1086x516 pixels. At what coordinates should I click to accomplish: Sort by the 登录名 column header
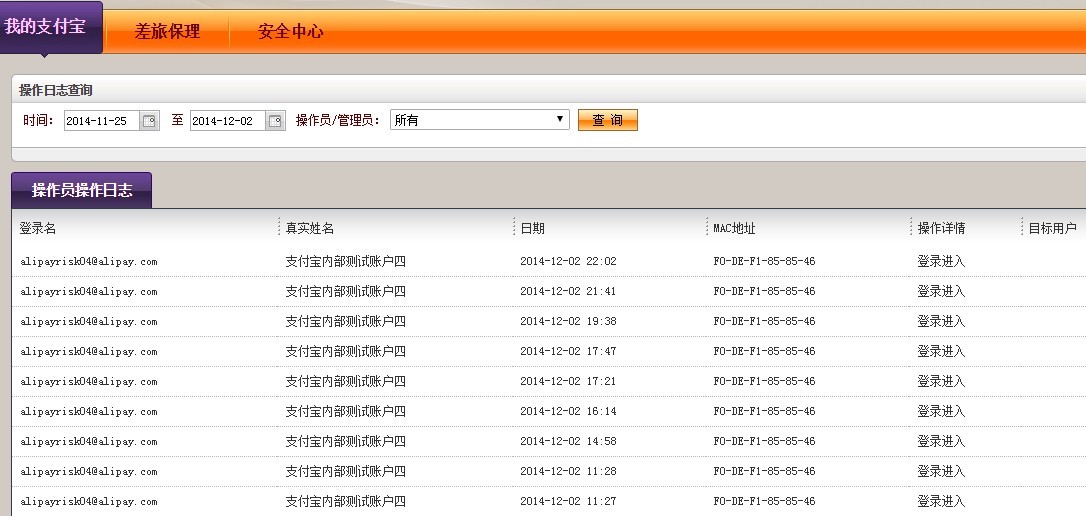[x=38, y=228]
